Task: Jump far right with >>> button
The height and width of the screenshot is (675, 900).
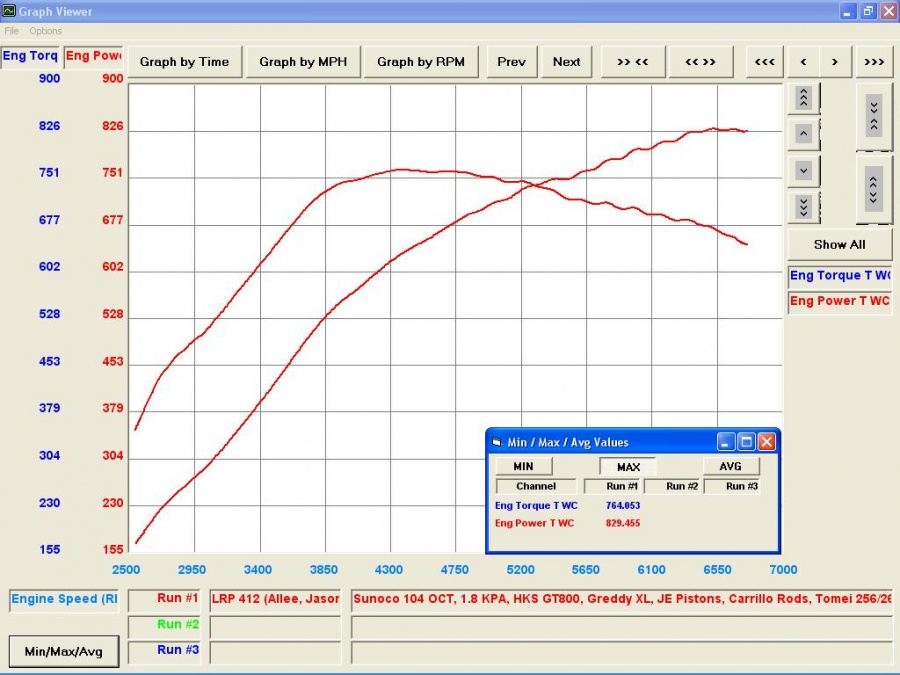Action: click(x=874, y=62)
